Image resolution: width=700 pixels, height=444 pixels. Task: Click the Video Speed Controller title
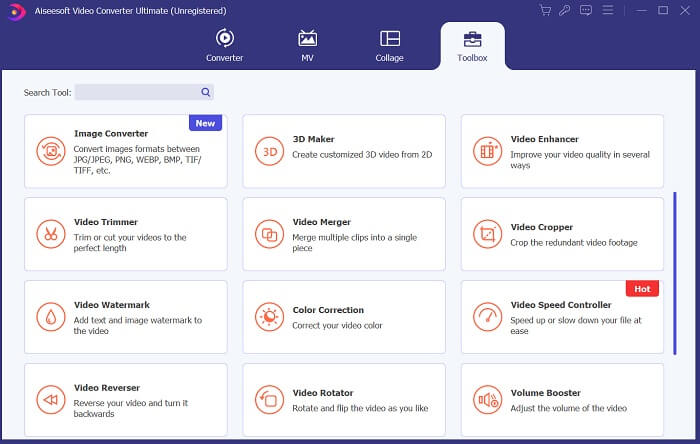pos(561,305)
